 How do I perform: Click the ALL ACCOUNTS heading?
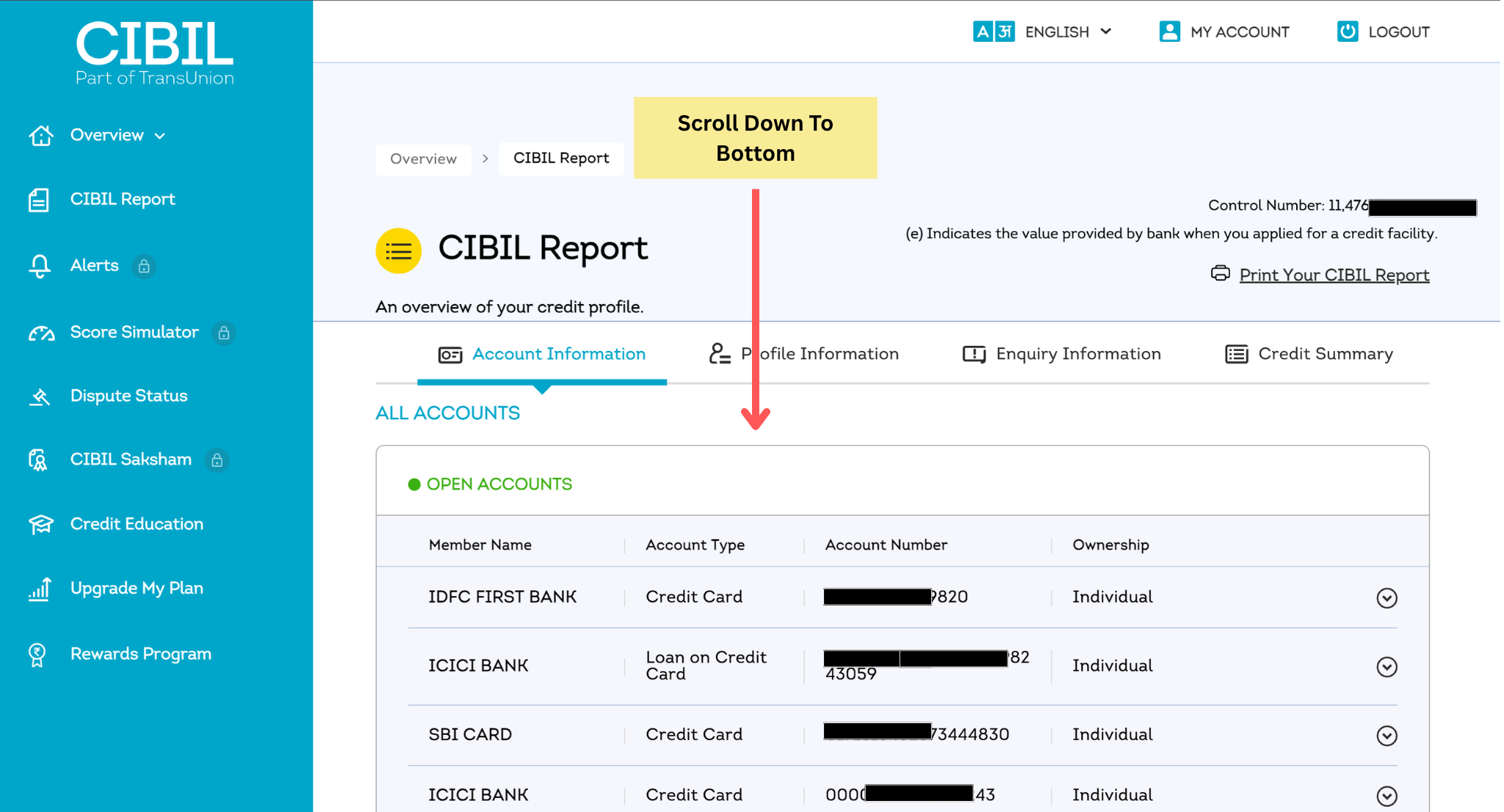coord(448,413)
